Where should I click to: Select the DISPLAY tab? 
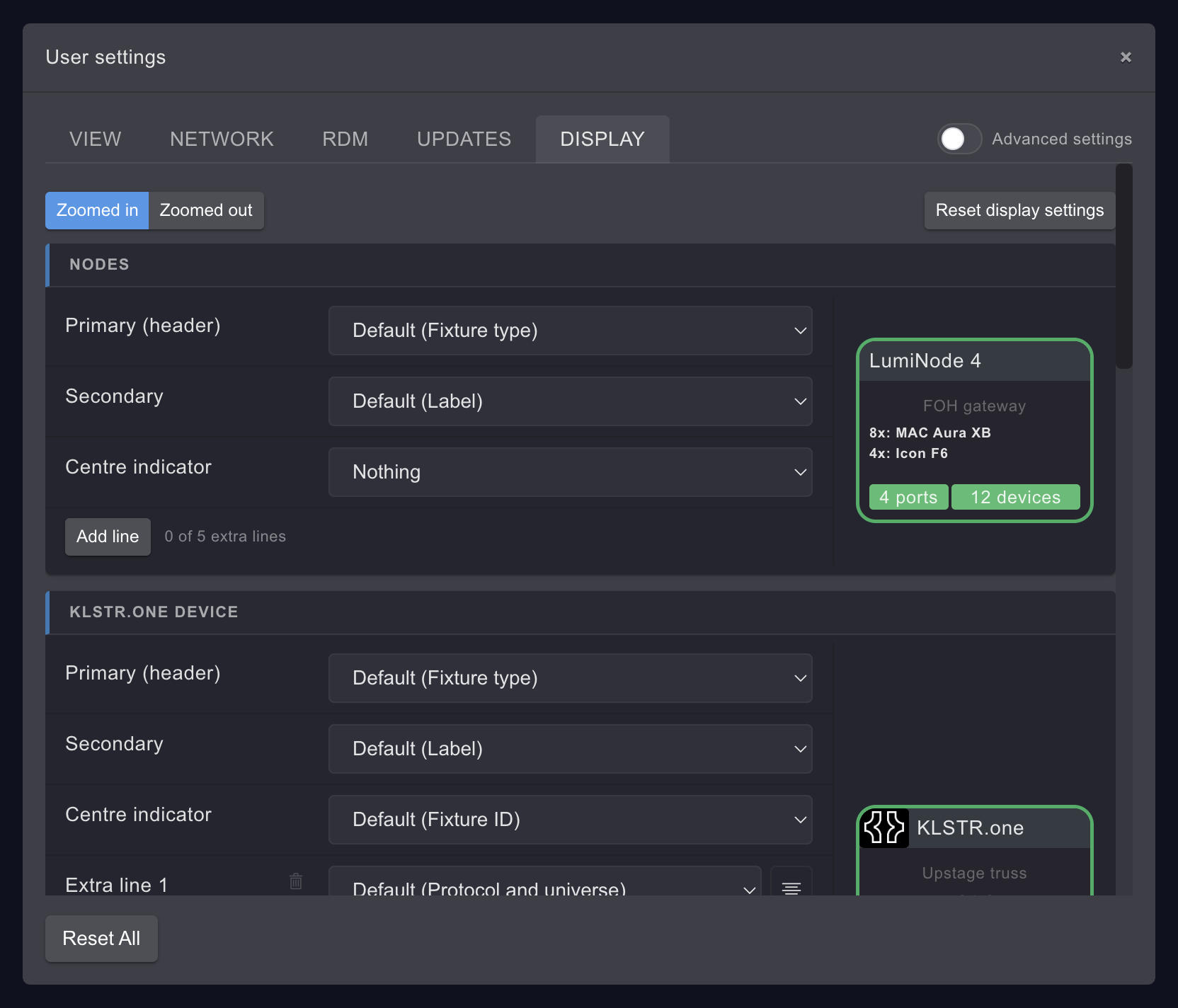coord(602,139)
